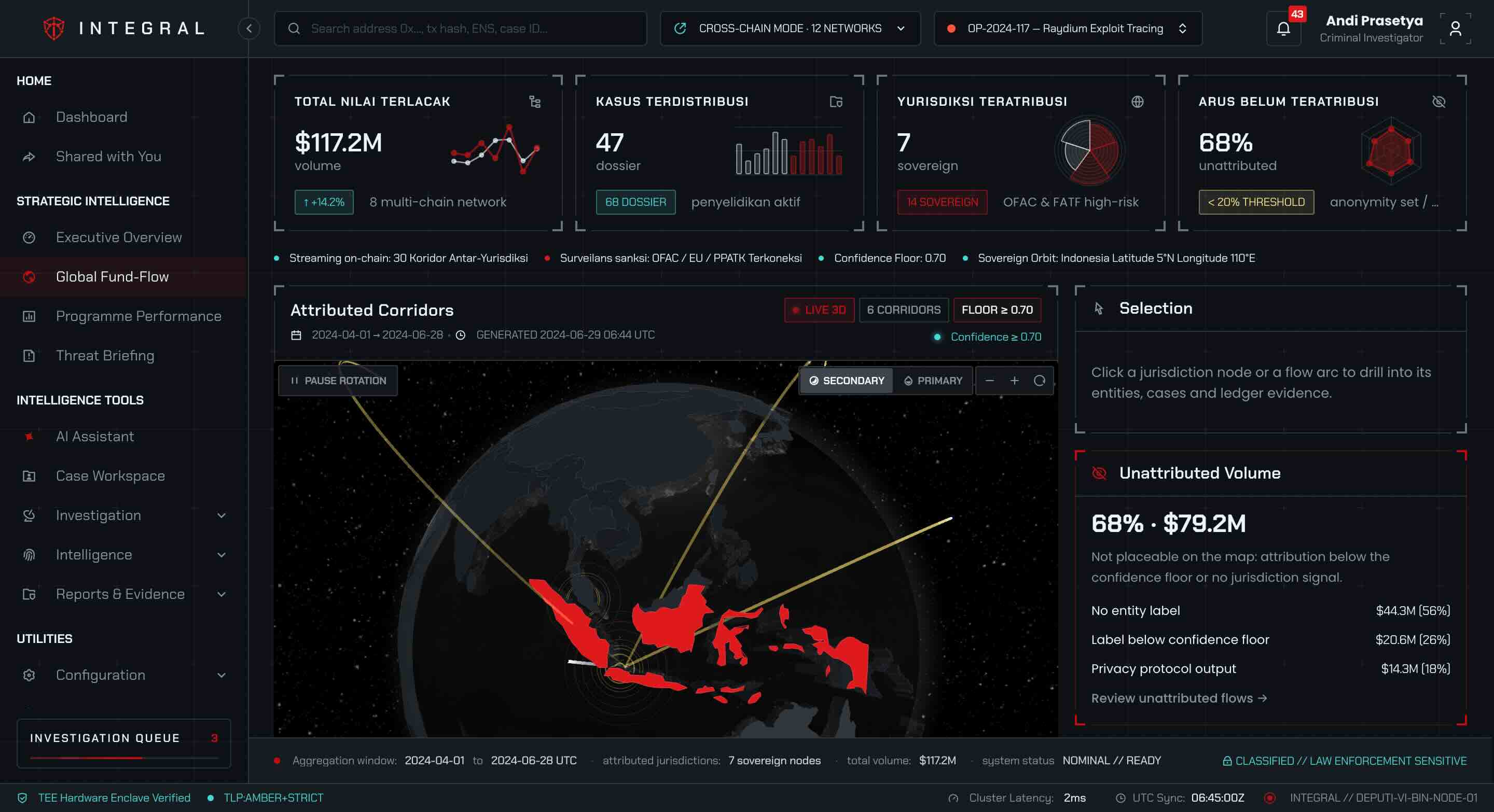Click the 14 SOVEREIGN tag

pyautogui.click(x=942, y=202)
